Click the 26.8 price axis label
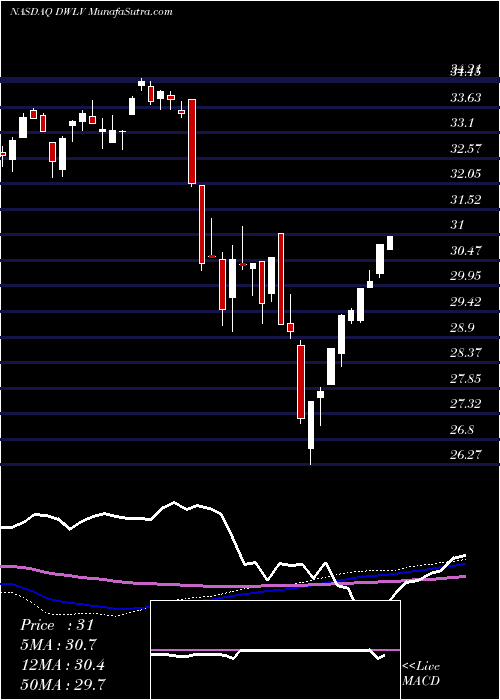Image resolution: width=500 pixels, height=700 pixels. [462, 430]
